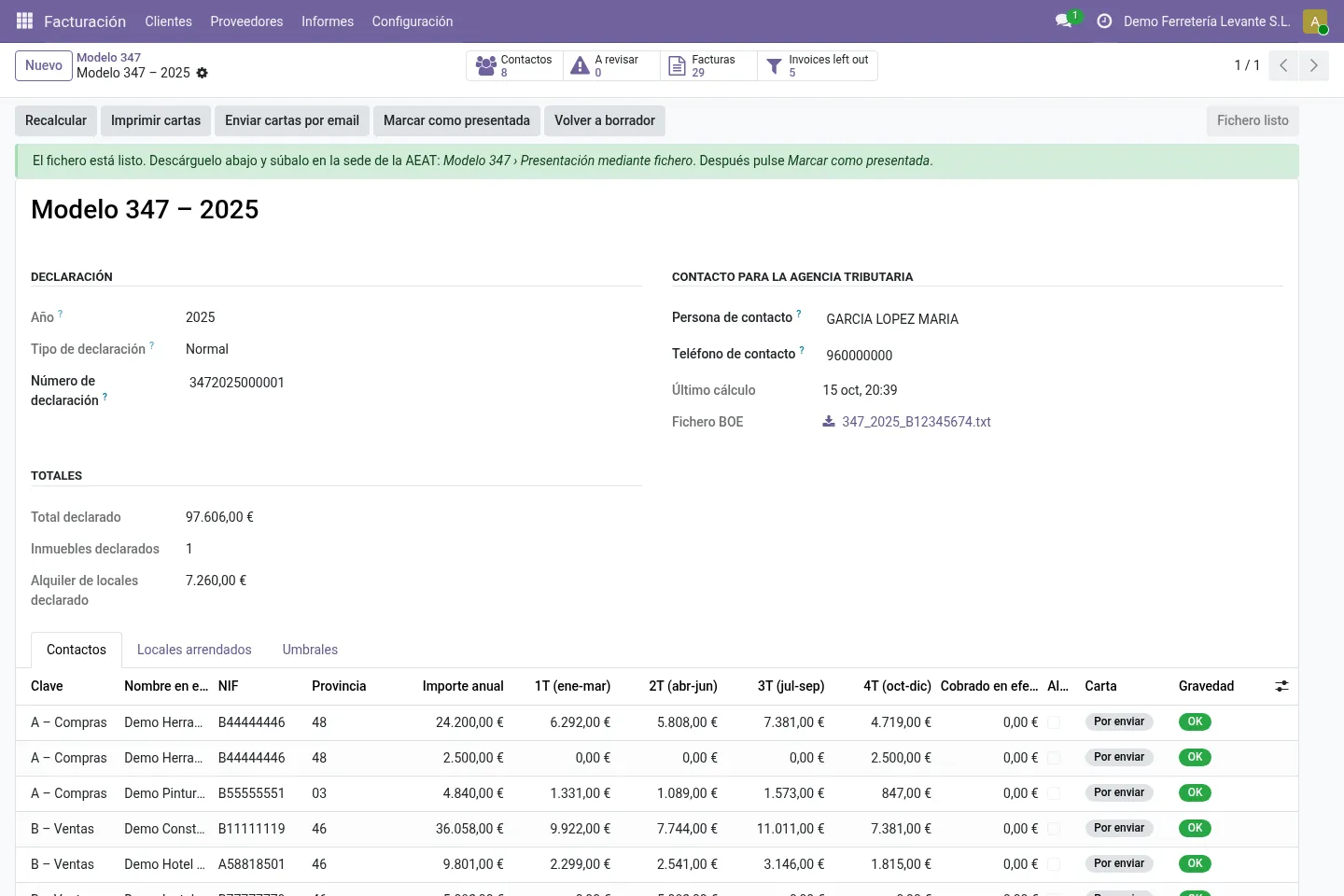Toggle the checkbox in the 2.500,00 € annual row
Image resolution: width=1344 pixels, height=896 pixels.
tap(1054, 758)
